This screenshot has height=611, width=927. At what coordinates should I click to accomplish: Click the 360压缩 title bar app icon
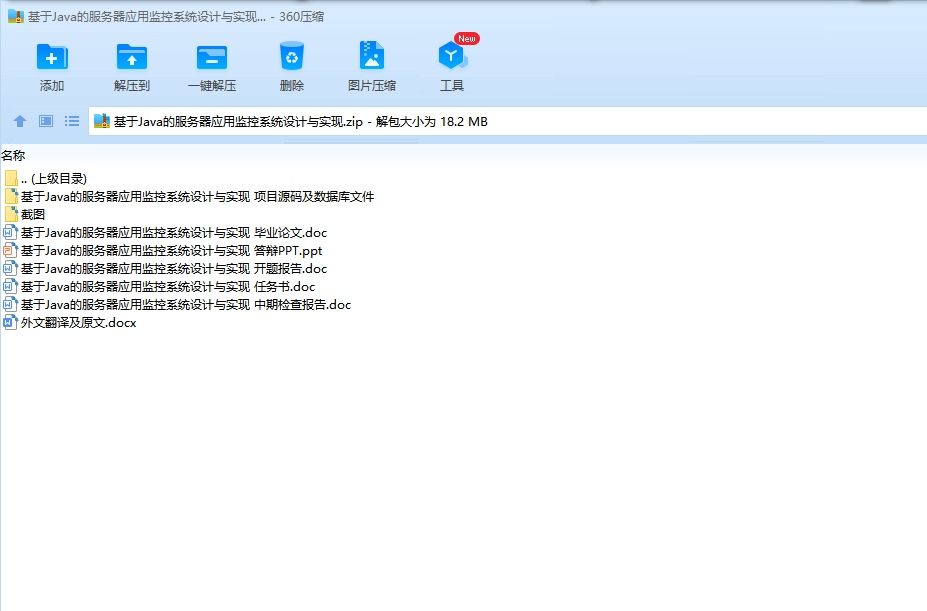[x=16, y=17]
